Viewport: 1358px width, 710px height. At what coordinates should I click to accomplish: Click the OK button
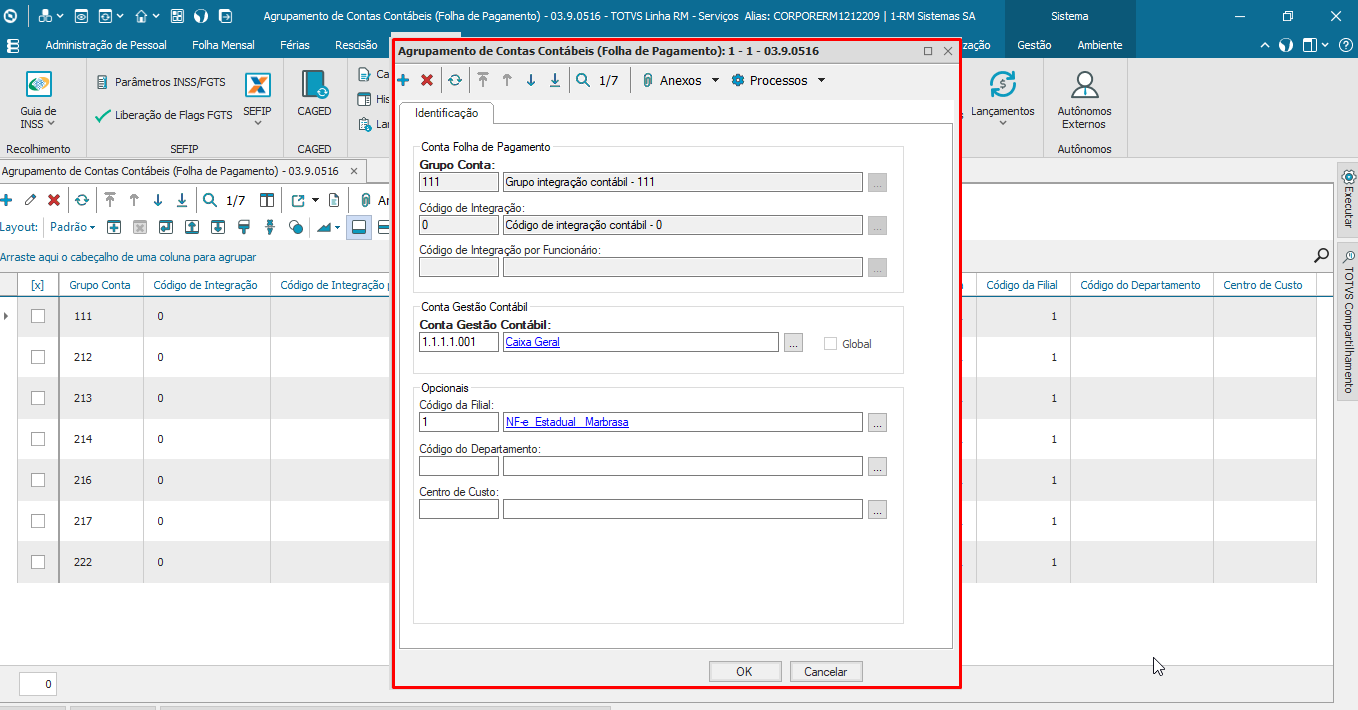click(x=744, y=672)
